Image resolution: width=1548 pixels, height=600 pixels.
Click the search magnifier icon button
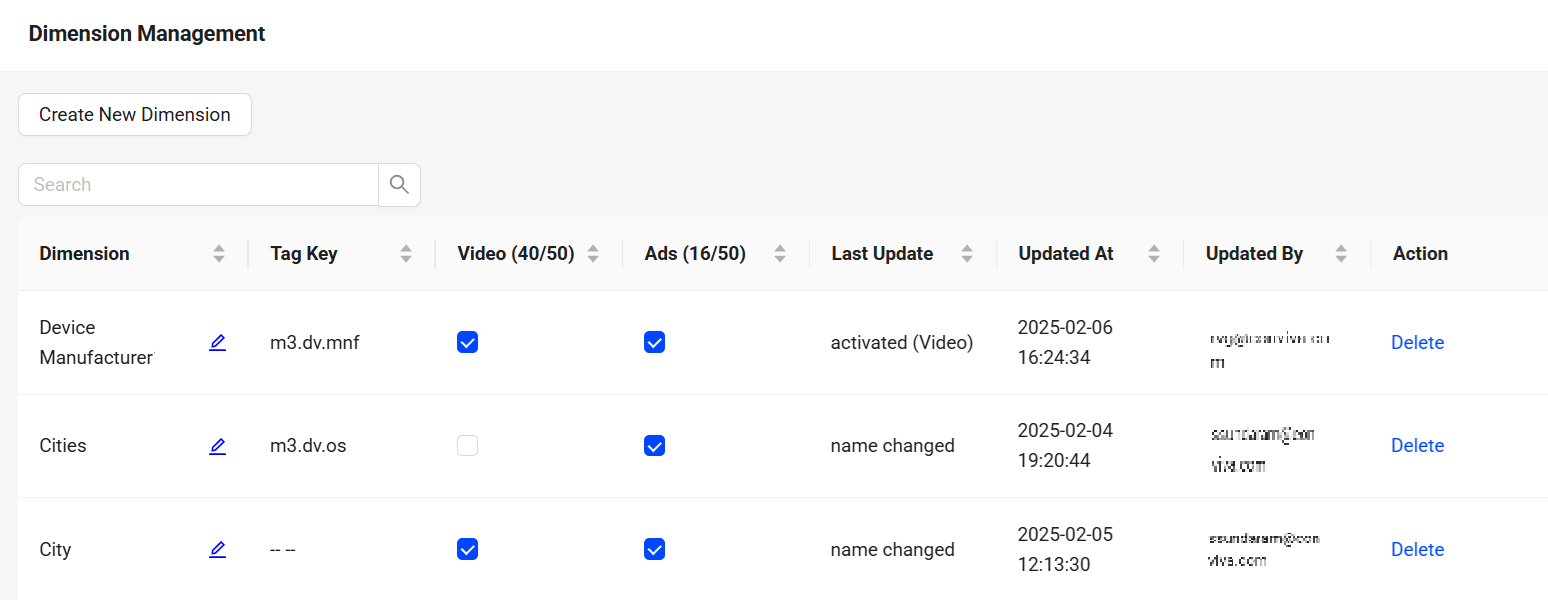point(399,185)
